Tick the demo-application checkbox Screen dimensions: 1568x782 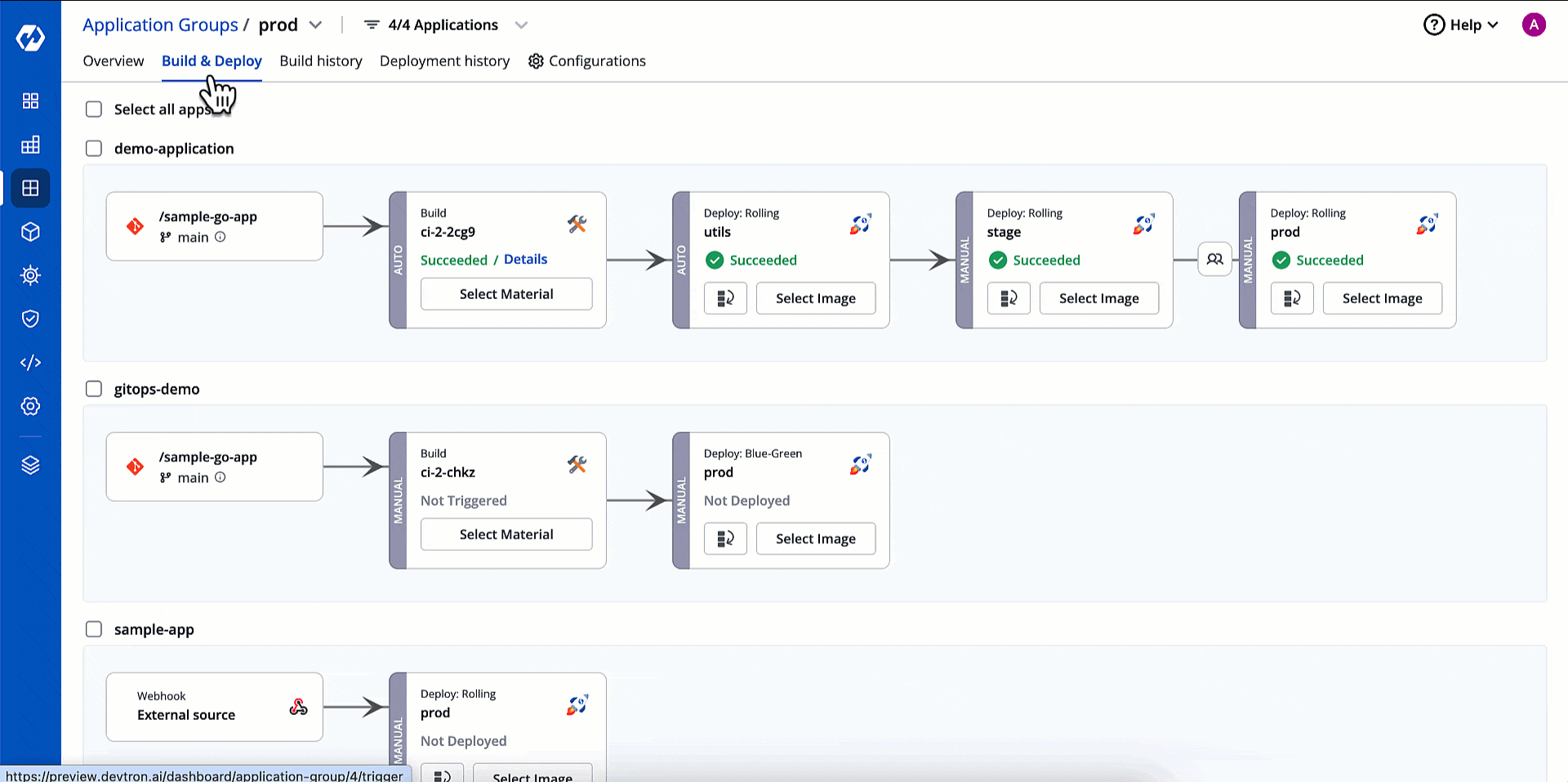94,149
